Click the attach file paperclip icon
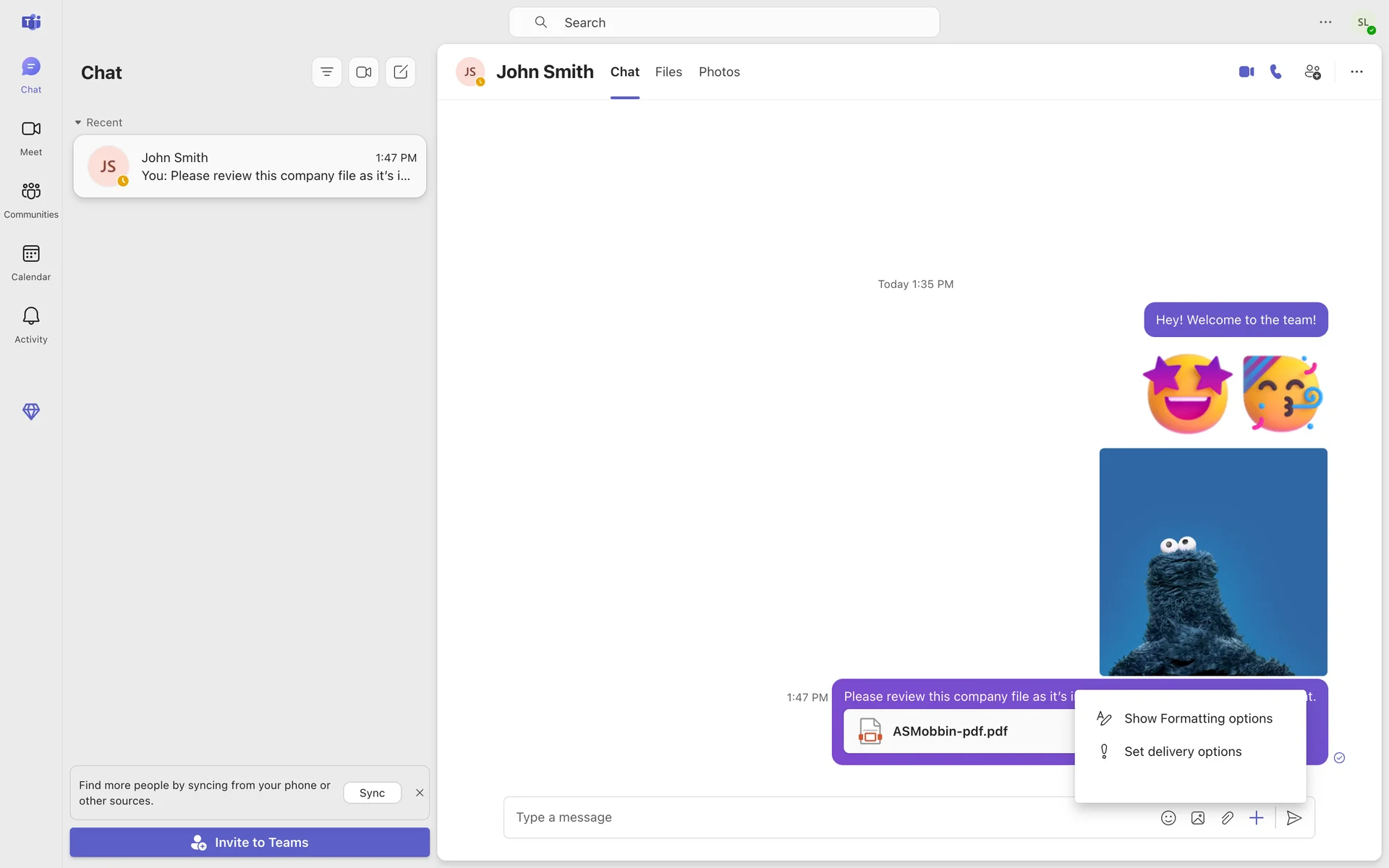The height and width of the screenshot is (868, 1389). tap(1227, 817)
